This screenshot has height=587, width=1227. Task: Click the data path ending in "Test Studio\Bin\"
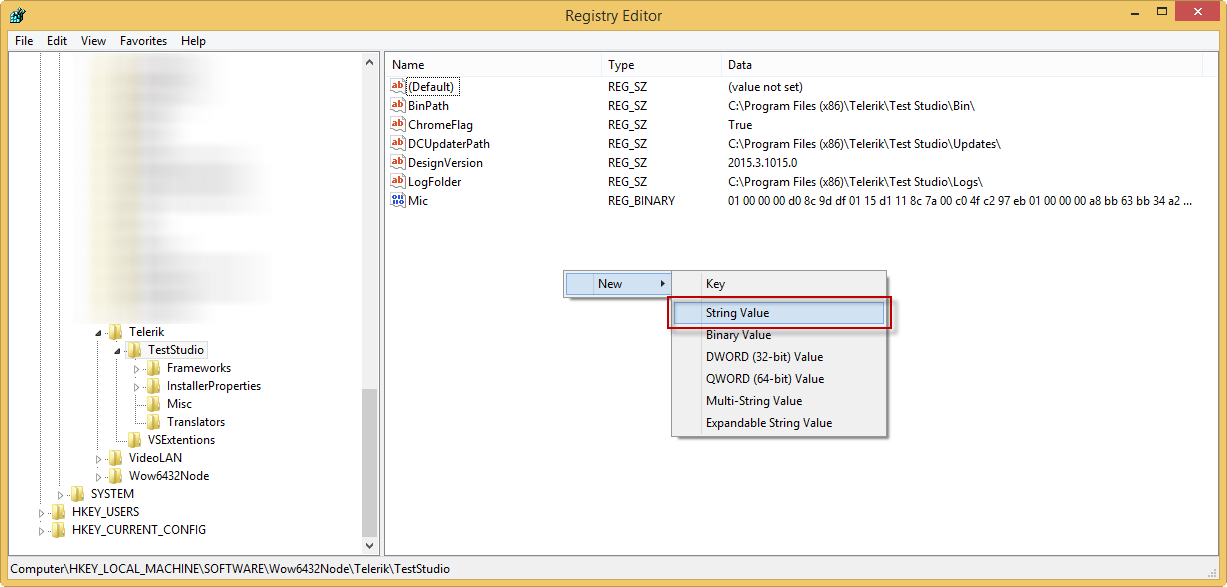click(x=851, y=106)
